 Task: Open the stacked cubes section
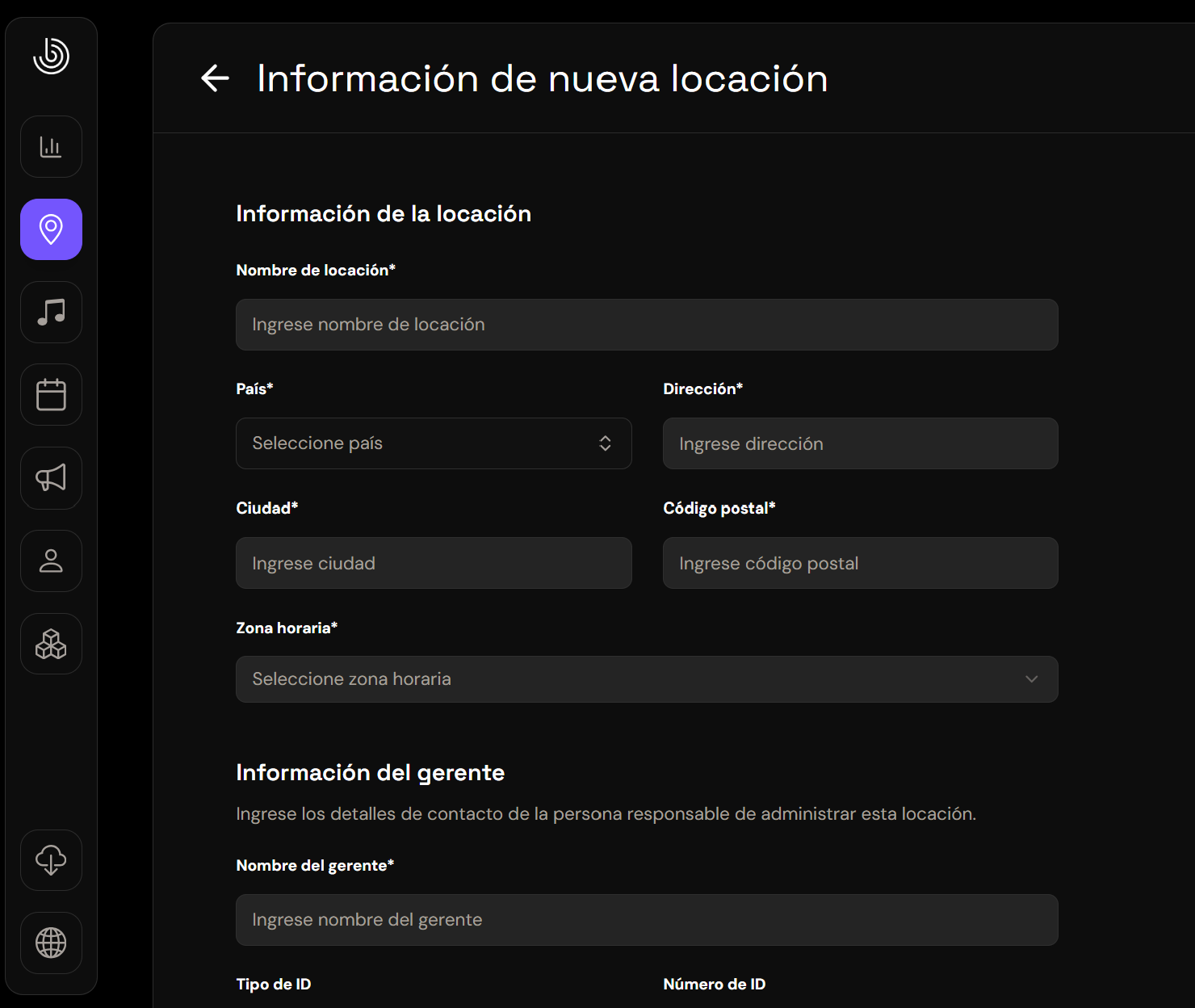pyautogui.click(x=51, y=644)
